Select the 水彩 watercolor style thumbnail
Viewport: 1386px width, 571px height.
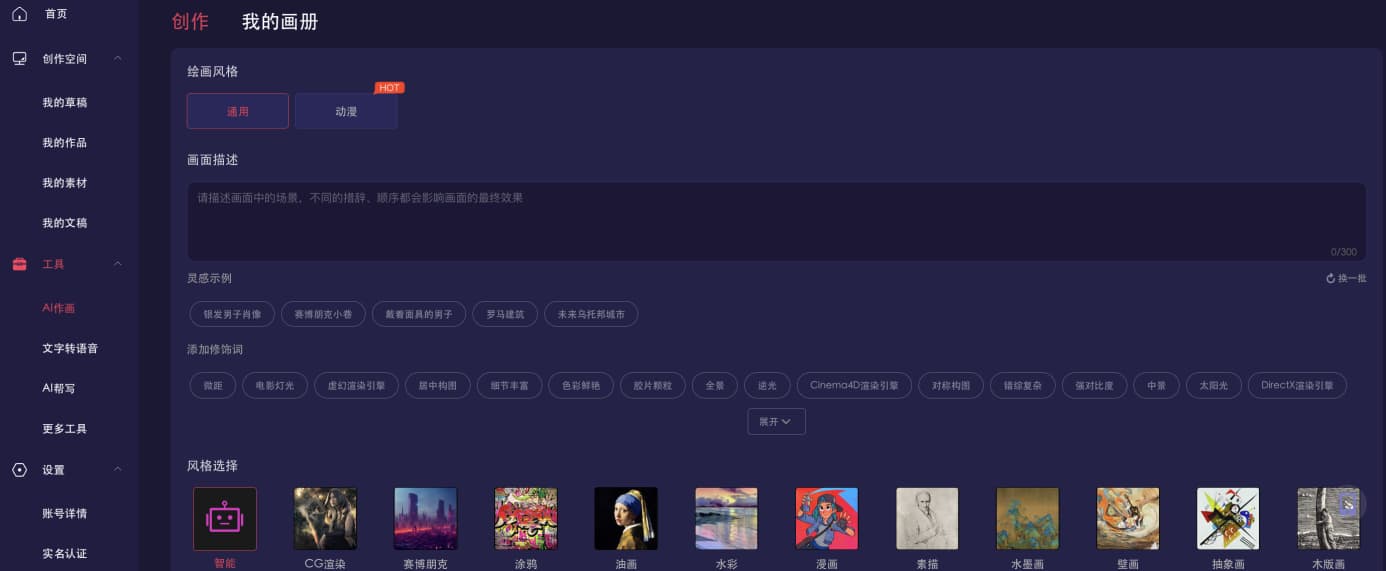coord(726,518)
